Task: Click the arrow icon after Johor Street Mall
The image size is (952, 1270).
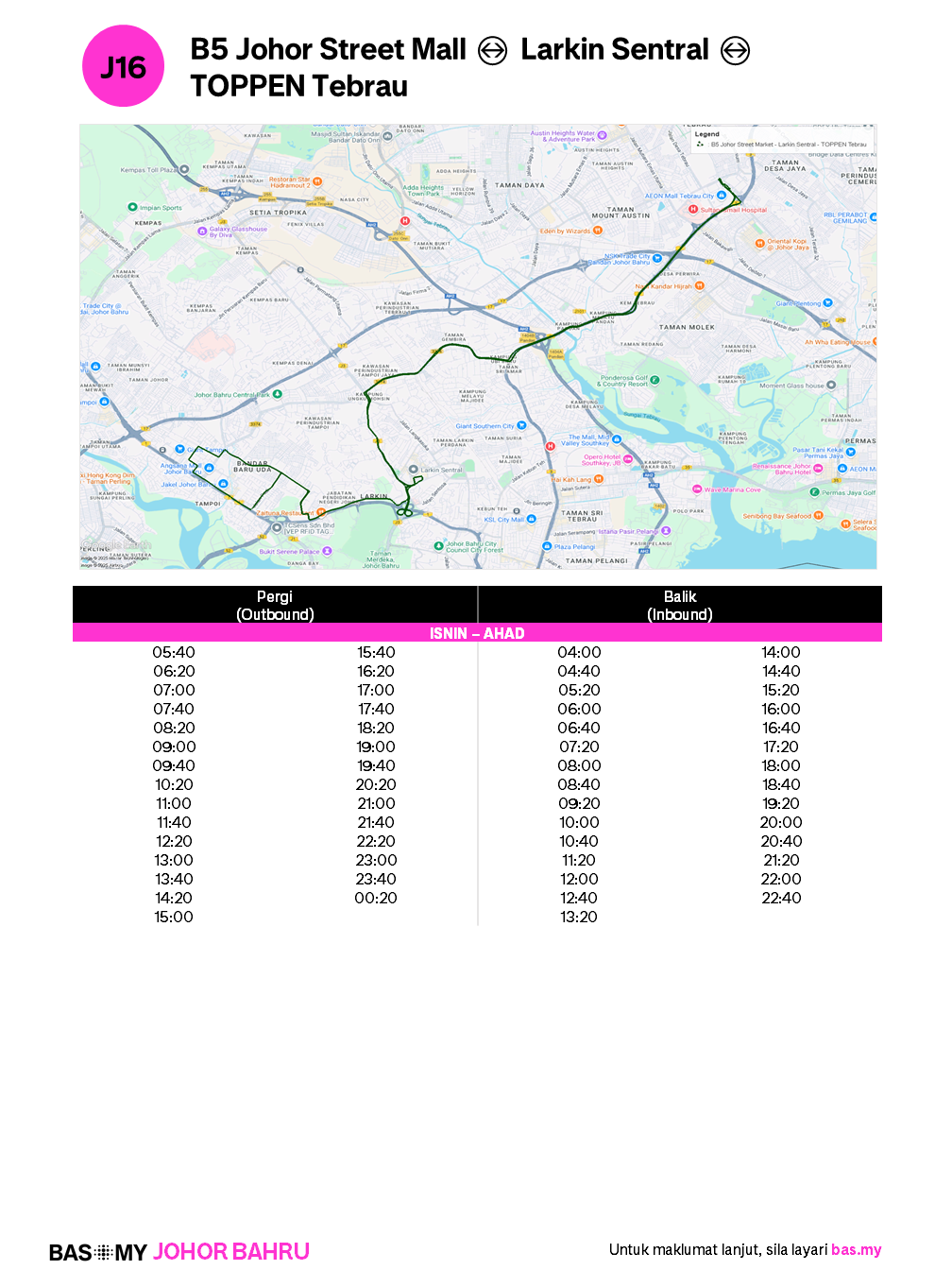Action: point(492,50)
